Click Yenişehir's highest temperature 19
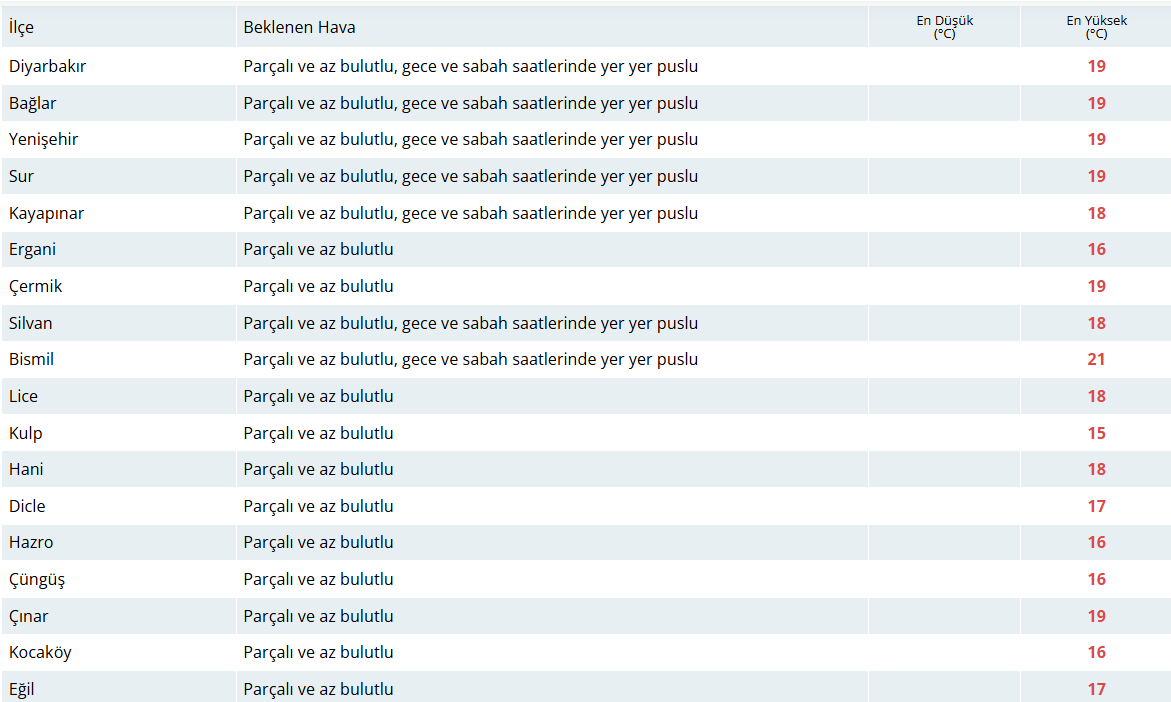 pyautogui.click(x=1096, y=140)
